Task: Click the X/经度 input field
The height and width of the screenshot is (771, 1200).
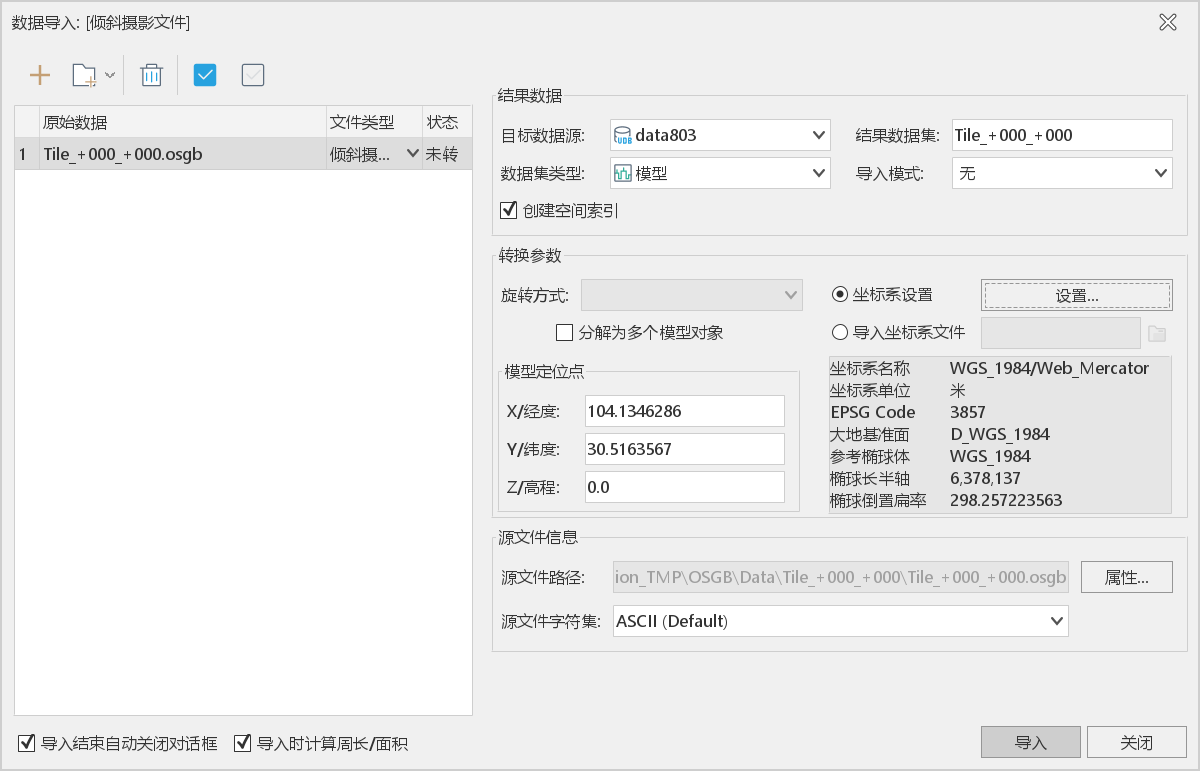Action: pyautogui.click(x=684, y=411)
